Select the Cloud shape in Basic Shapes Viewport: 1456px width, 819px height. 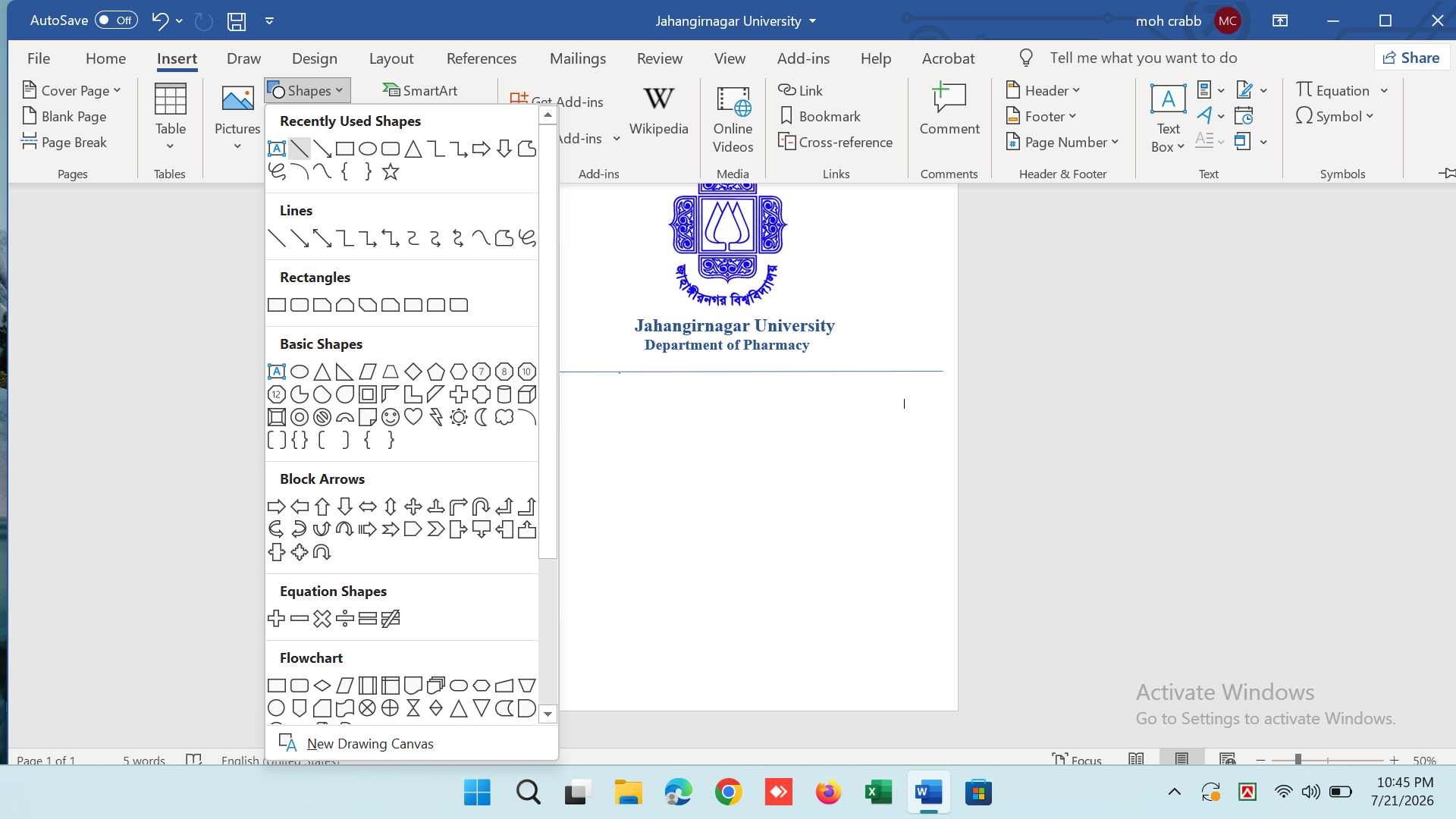(504, 417)
